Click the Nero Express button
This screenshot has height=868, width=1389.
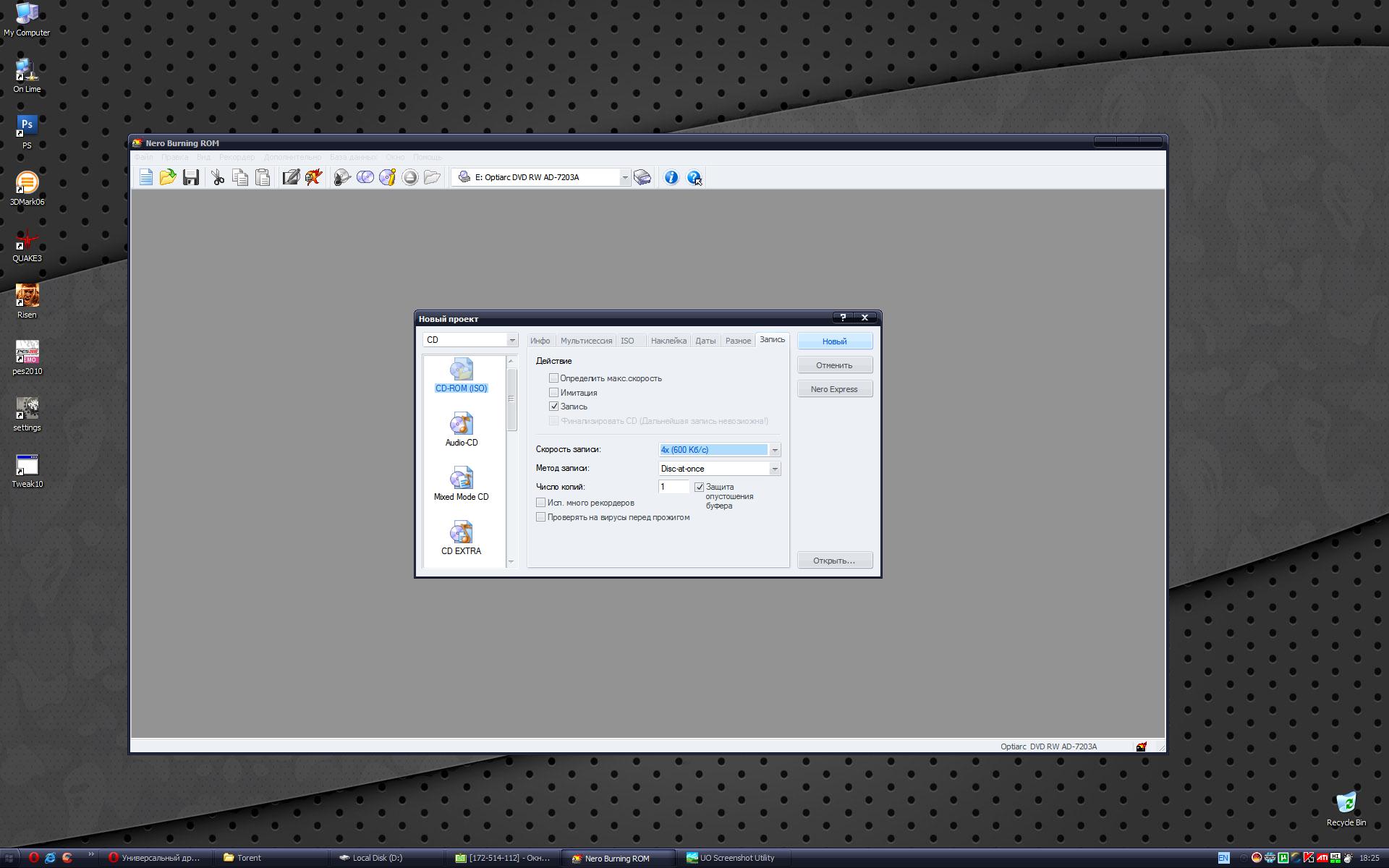pyautogui.click(x=834, y=389)
